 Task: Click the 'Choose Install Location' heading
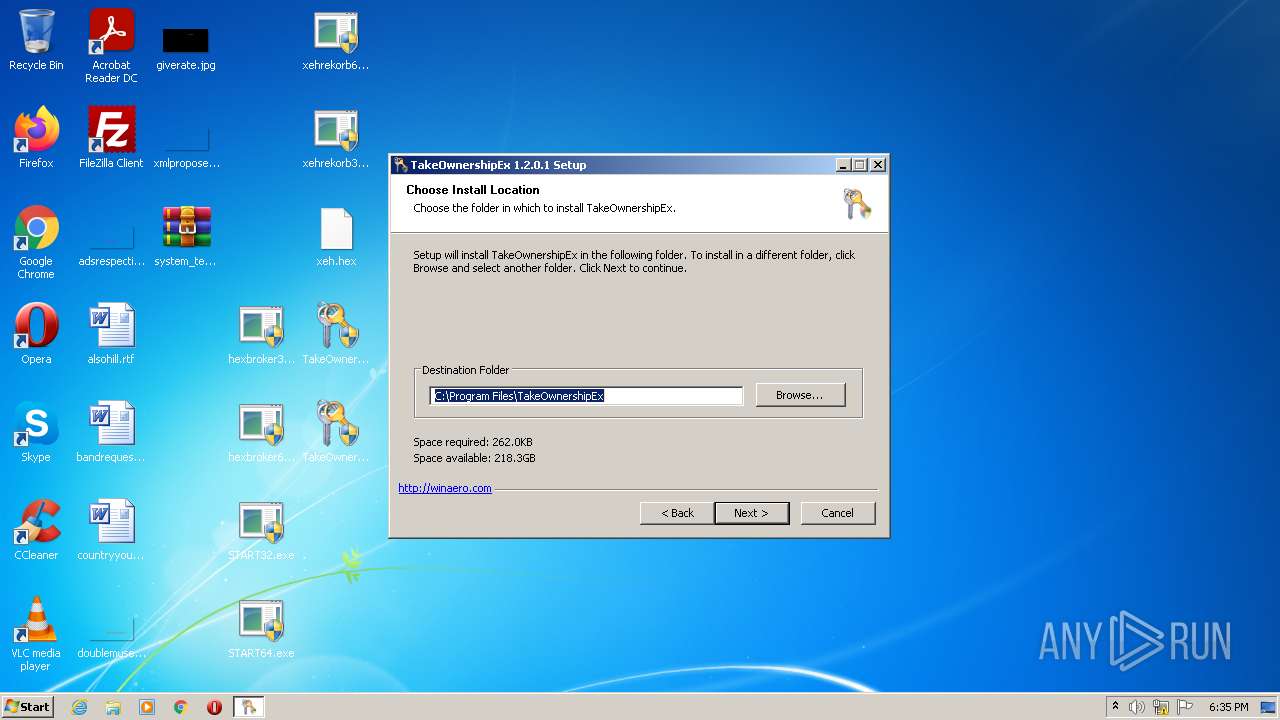[473, 190]
